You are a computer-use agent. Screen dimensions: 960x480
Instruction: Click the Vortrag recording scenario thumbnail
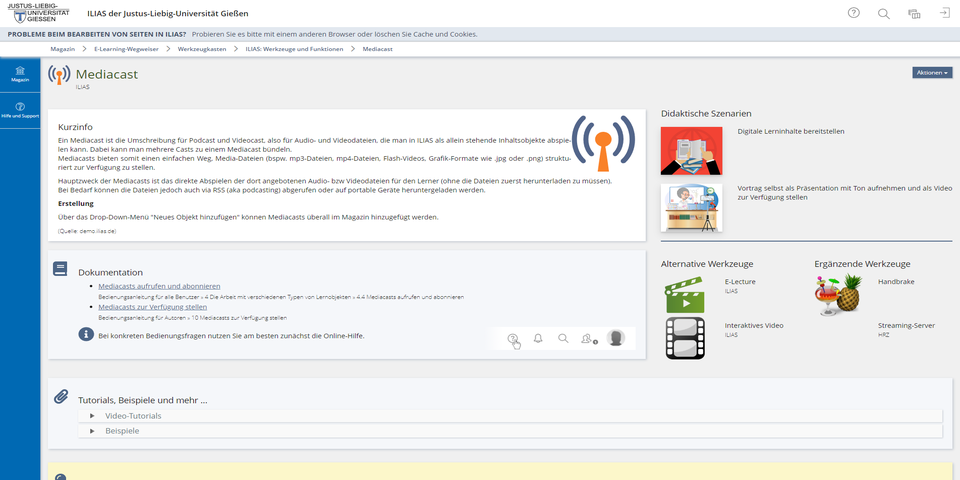[x=691, y=208]
